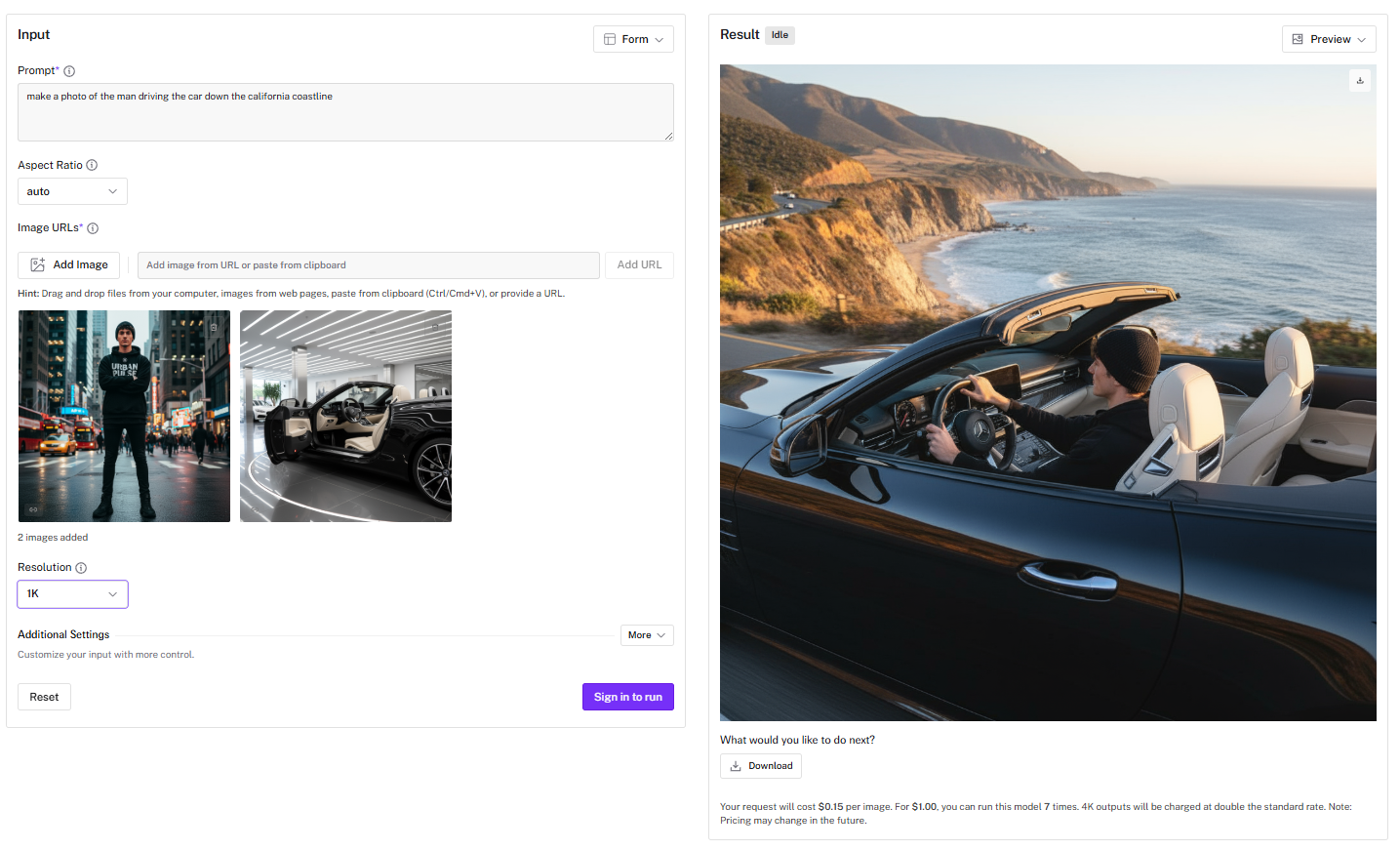
Task: Click Sign in to run
Action: tap(628, 697)
